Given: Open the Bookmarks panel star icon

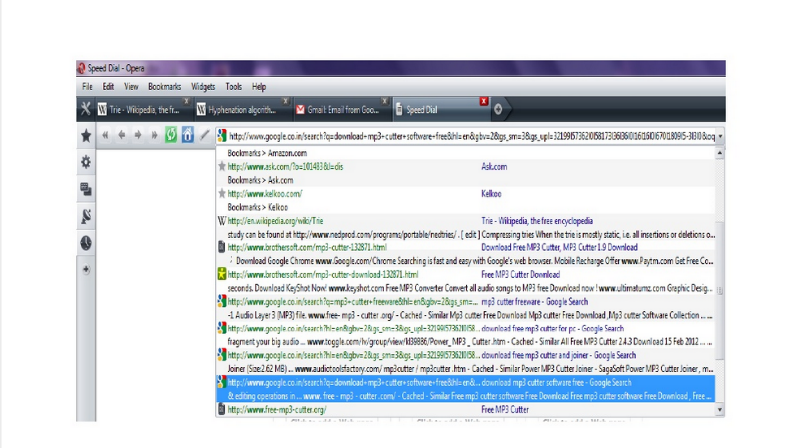Looking at the screenshot, I should [x=86, y=135].
